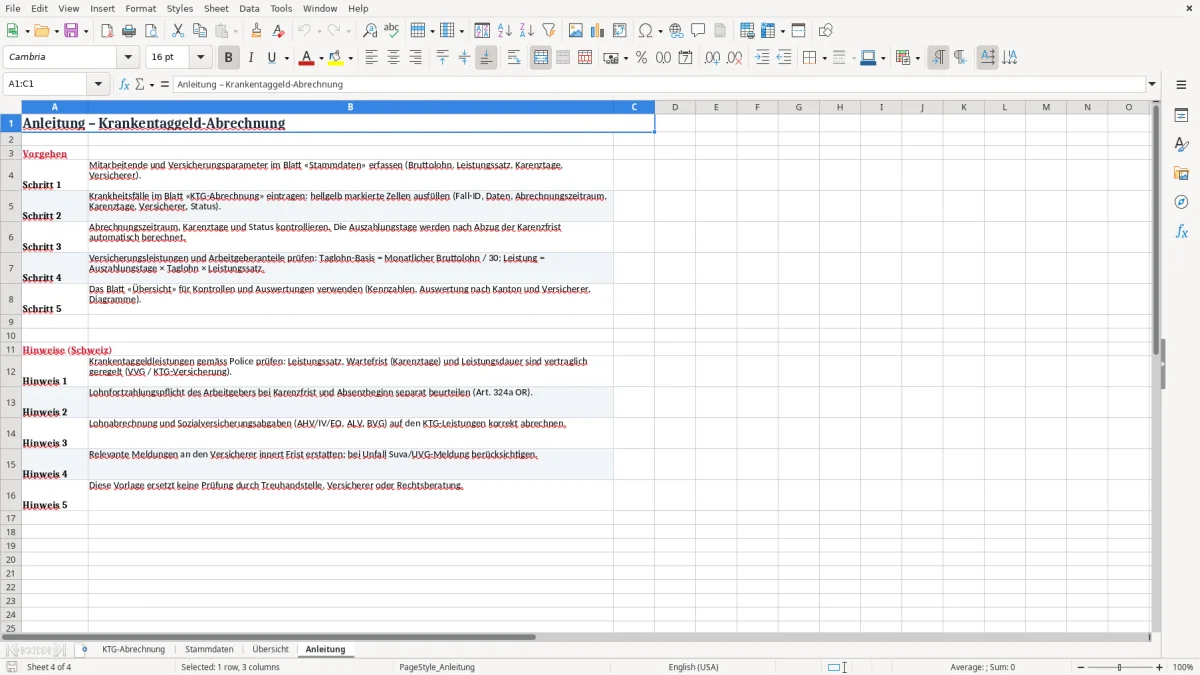The height and width of the screenshot is (675, 1200).
Task: Toggle Bold formatting
Action: (229, 58)
